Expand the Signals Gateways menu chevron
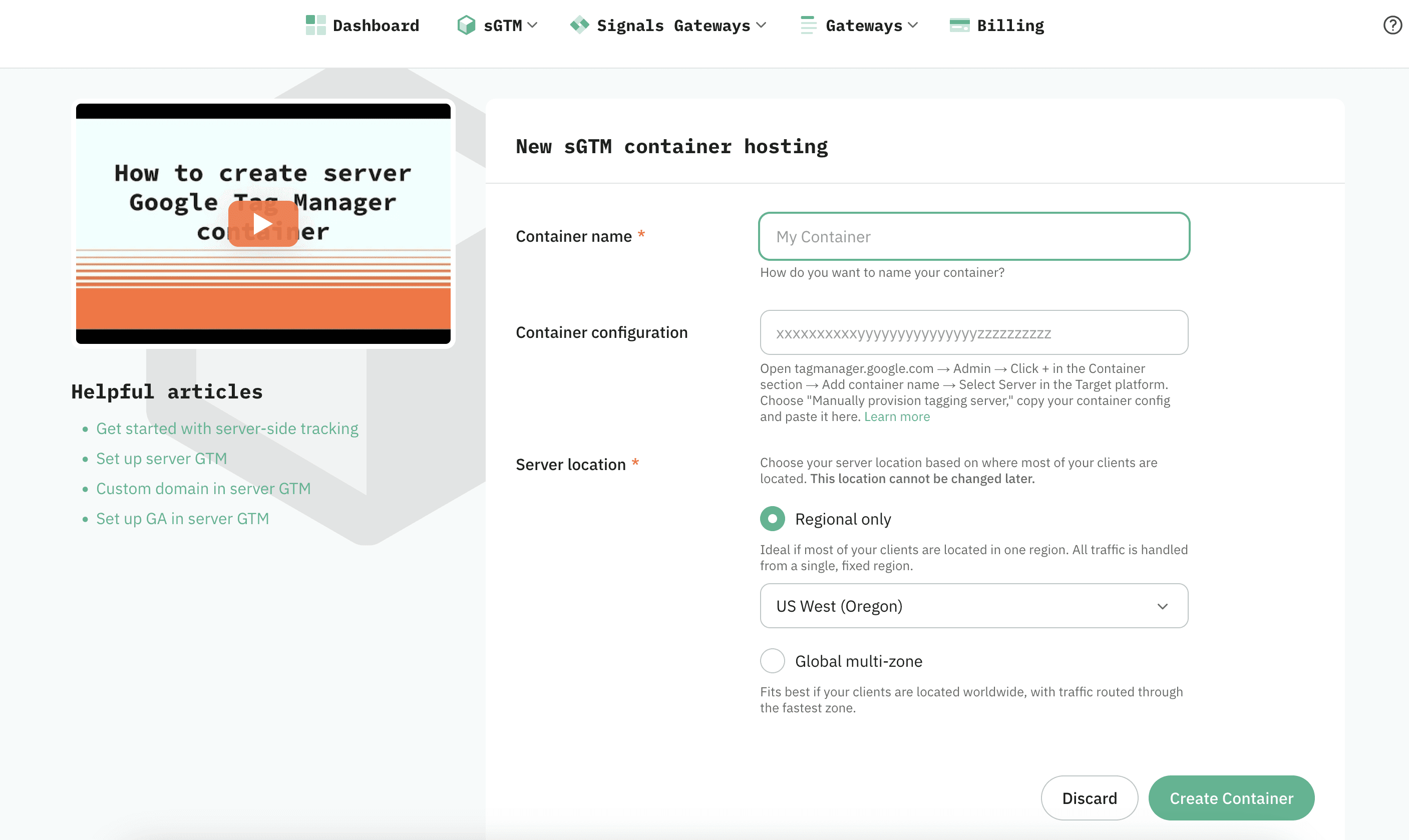Screen dimensions: 1409x840 tap(761, 26)
